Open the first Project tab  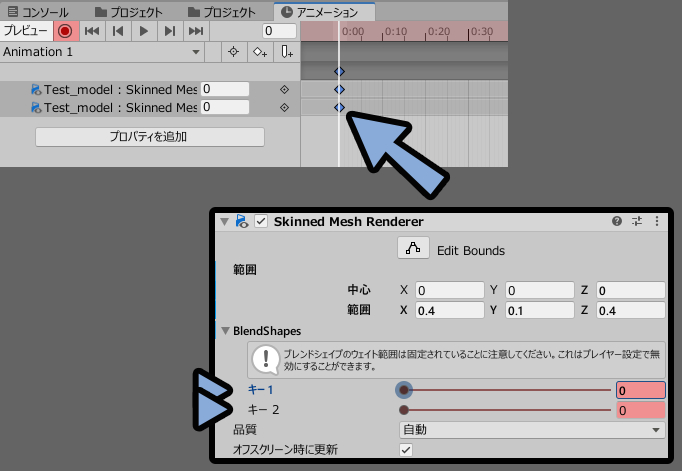pyautogui.click(x=129, y=12)
